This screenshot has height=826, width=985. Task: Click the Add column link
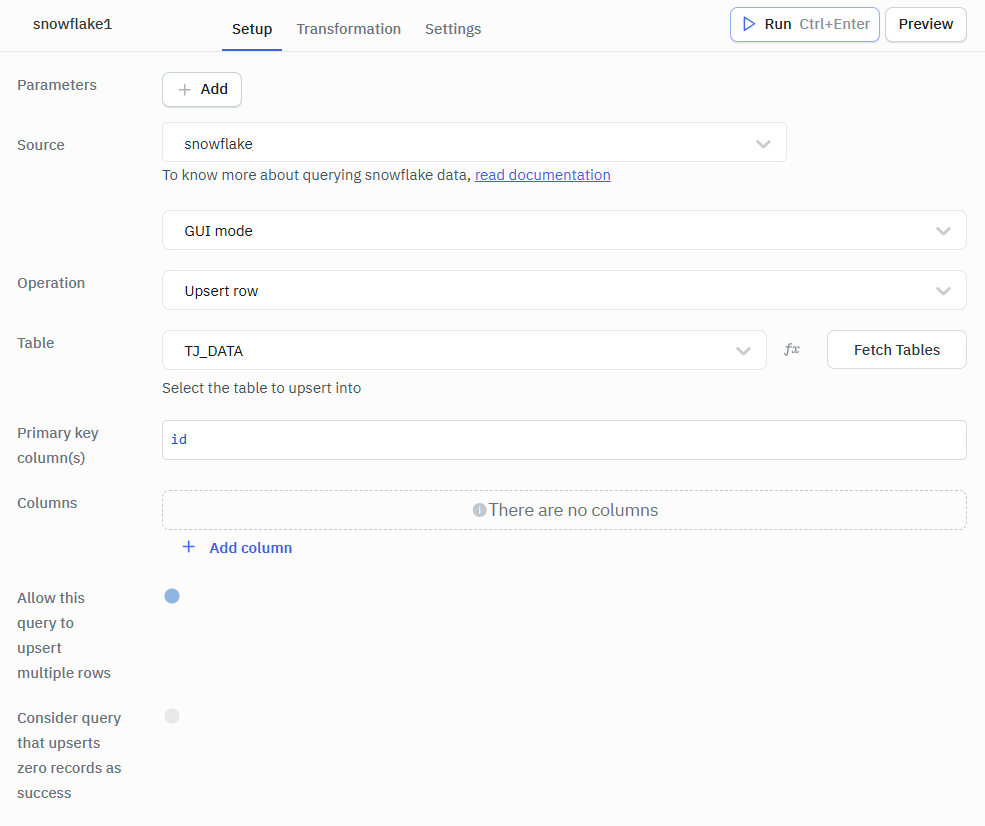point(251,548)
